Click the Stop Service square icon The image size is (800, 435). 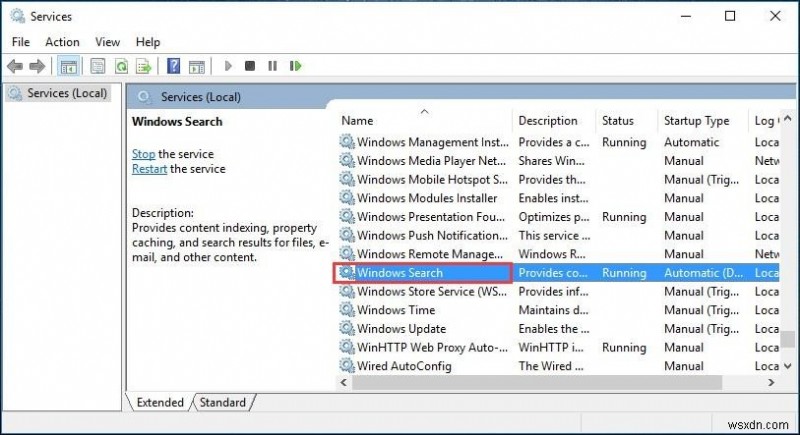pyautogui.click(x=250, y=66)
